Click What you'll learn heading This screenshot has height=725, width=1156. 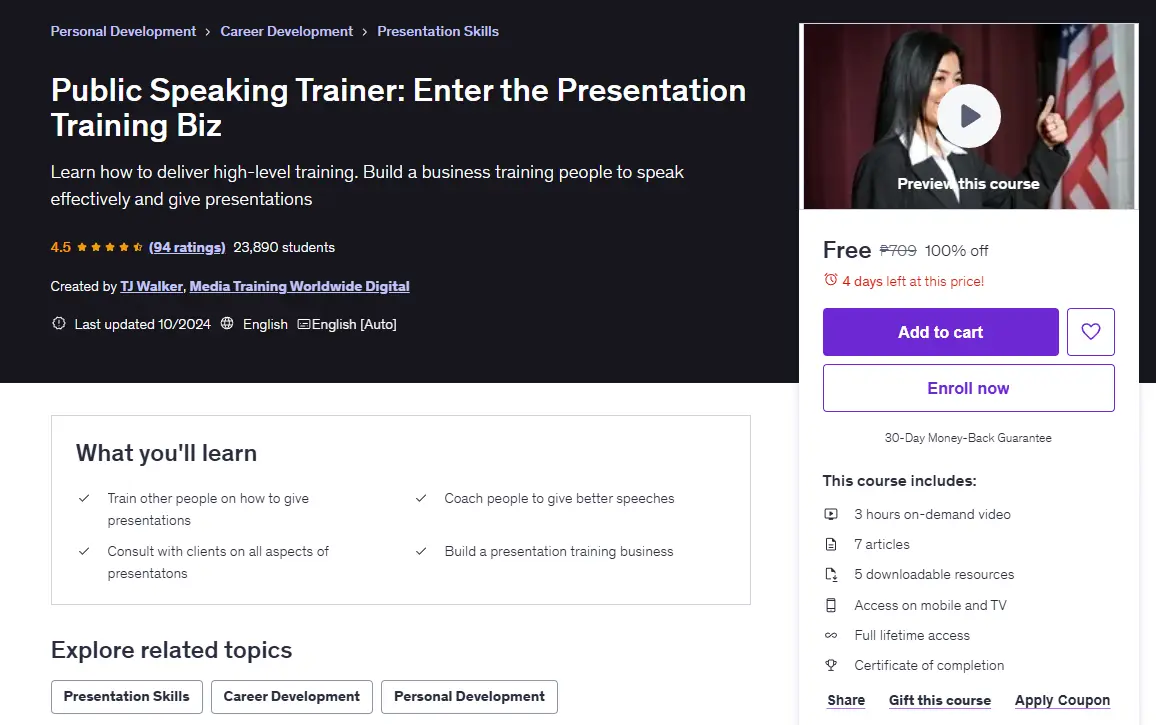click(x=167, y=453)
